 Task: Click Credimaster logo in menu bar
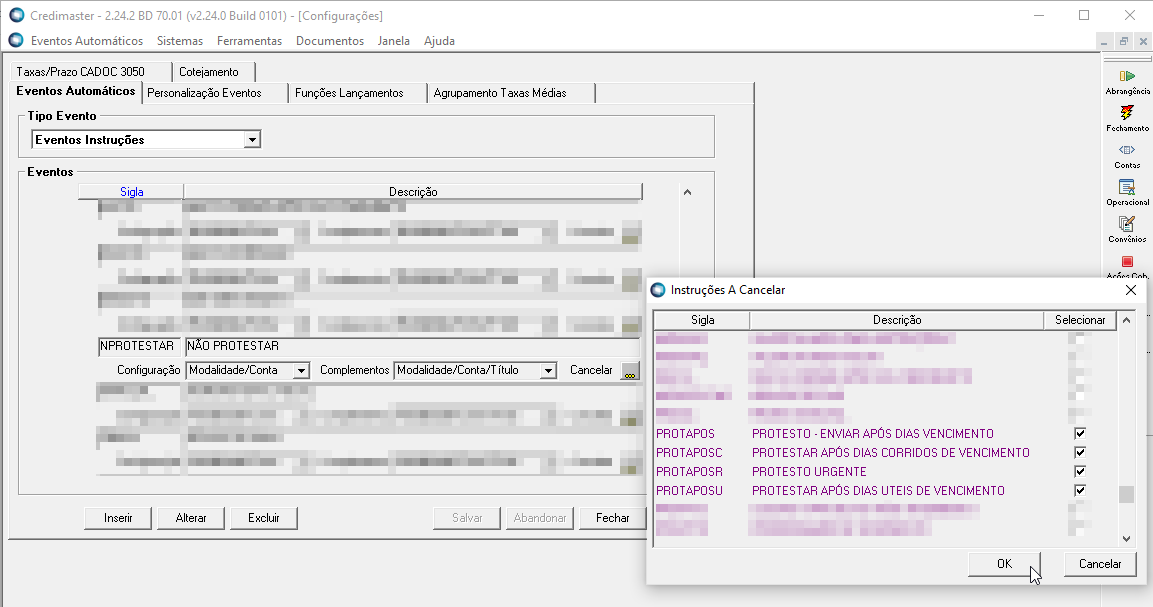pos(16,40)
